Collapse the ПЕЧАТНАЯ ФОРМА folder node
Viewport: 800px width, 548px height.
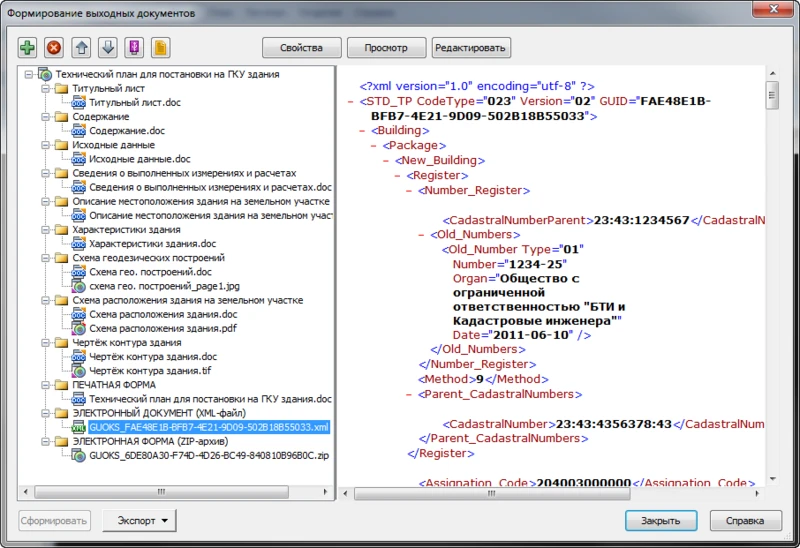[44, 384]
